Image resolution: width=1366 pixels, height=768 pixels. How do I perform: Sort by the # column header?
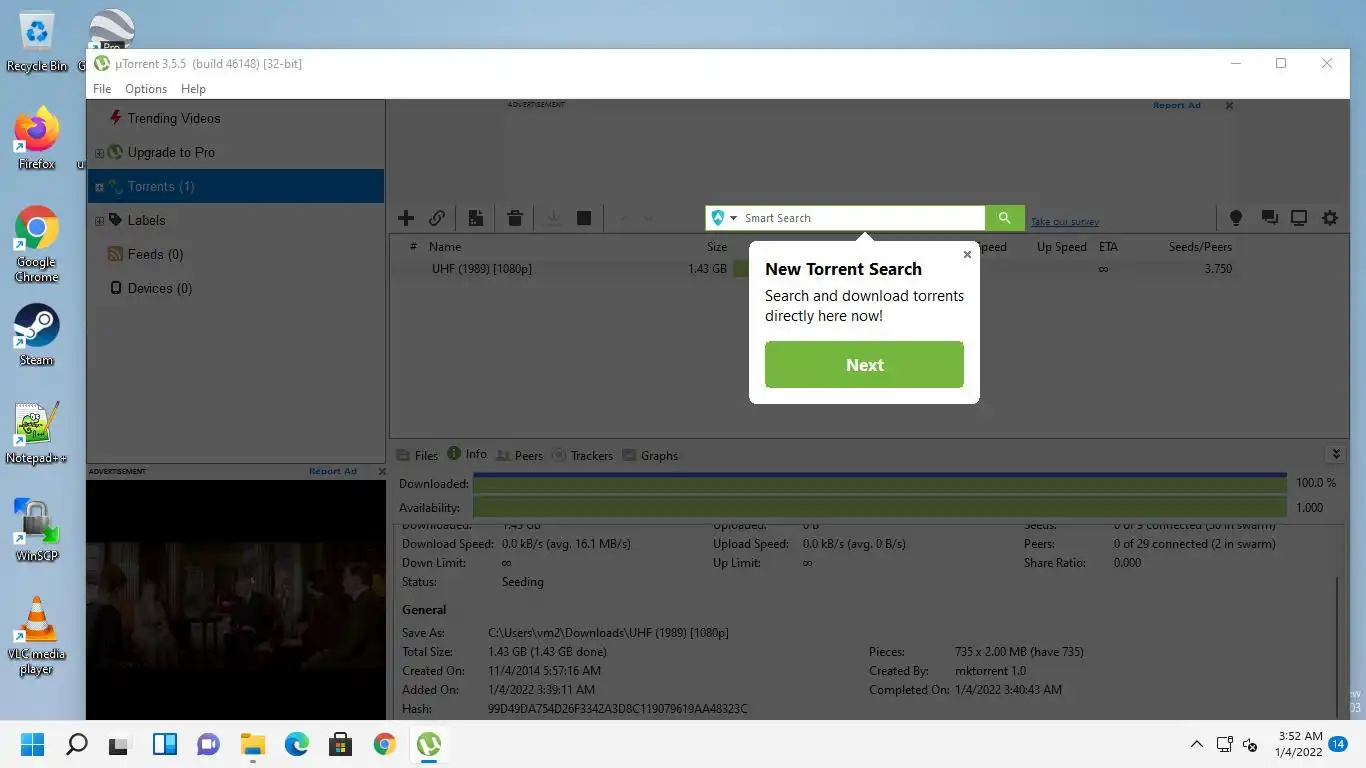tap(413, 247)
